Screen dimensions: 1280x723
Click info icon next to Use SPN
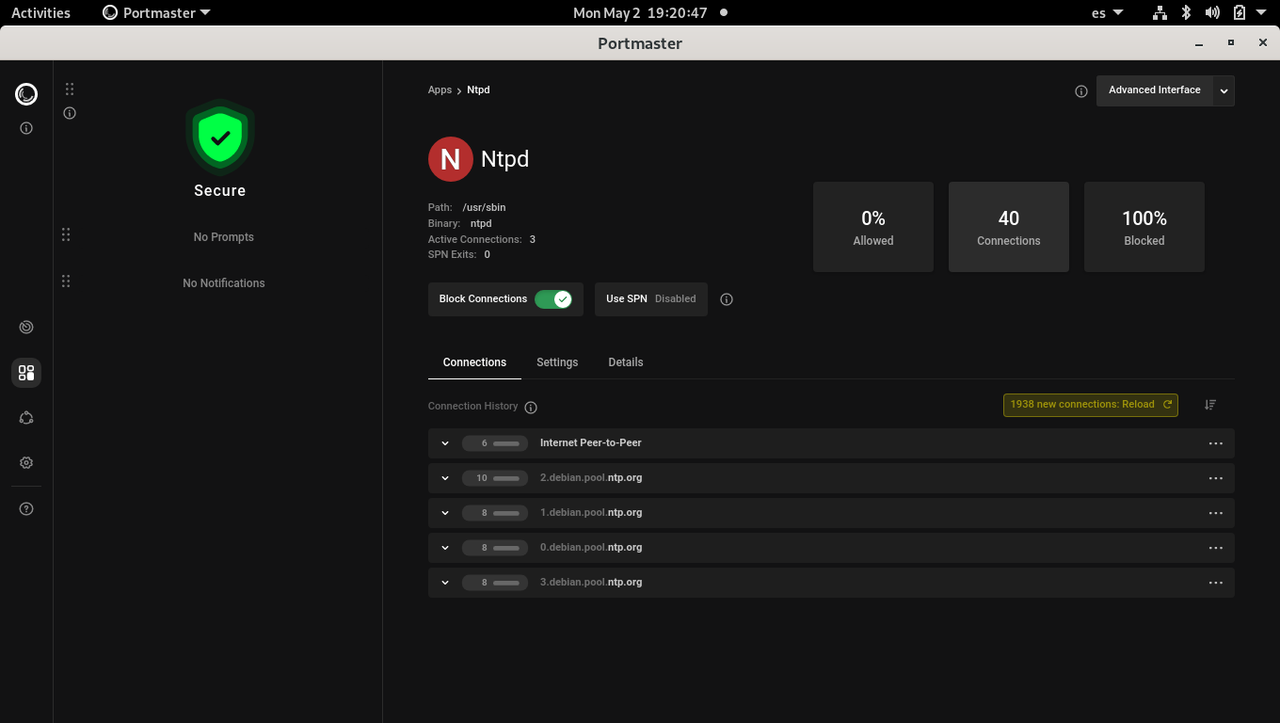coord(727,299)
